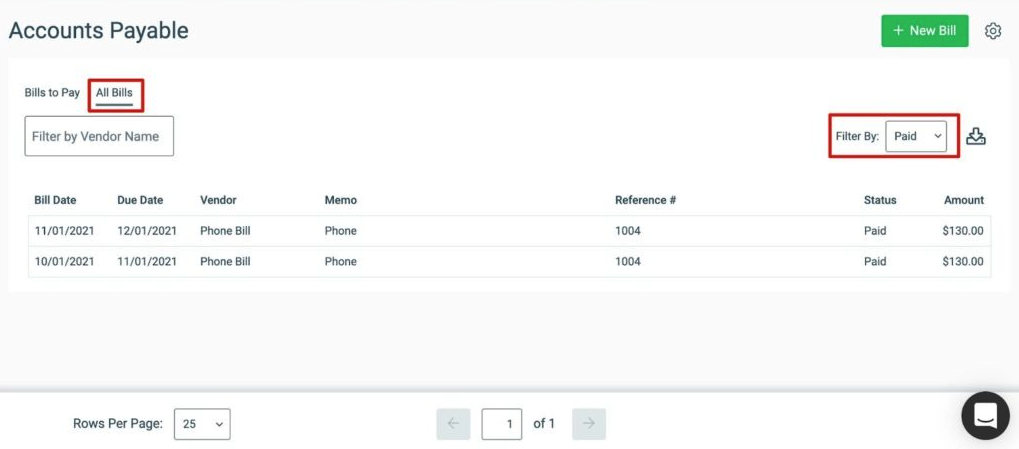
Task: Click the Reference # column header
Action: pyautogui.click(x=645, y=200)
